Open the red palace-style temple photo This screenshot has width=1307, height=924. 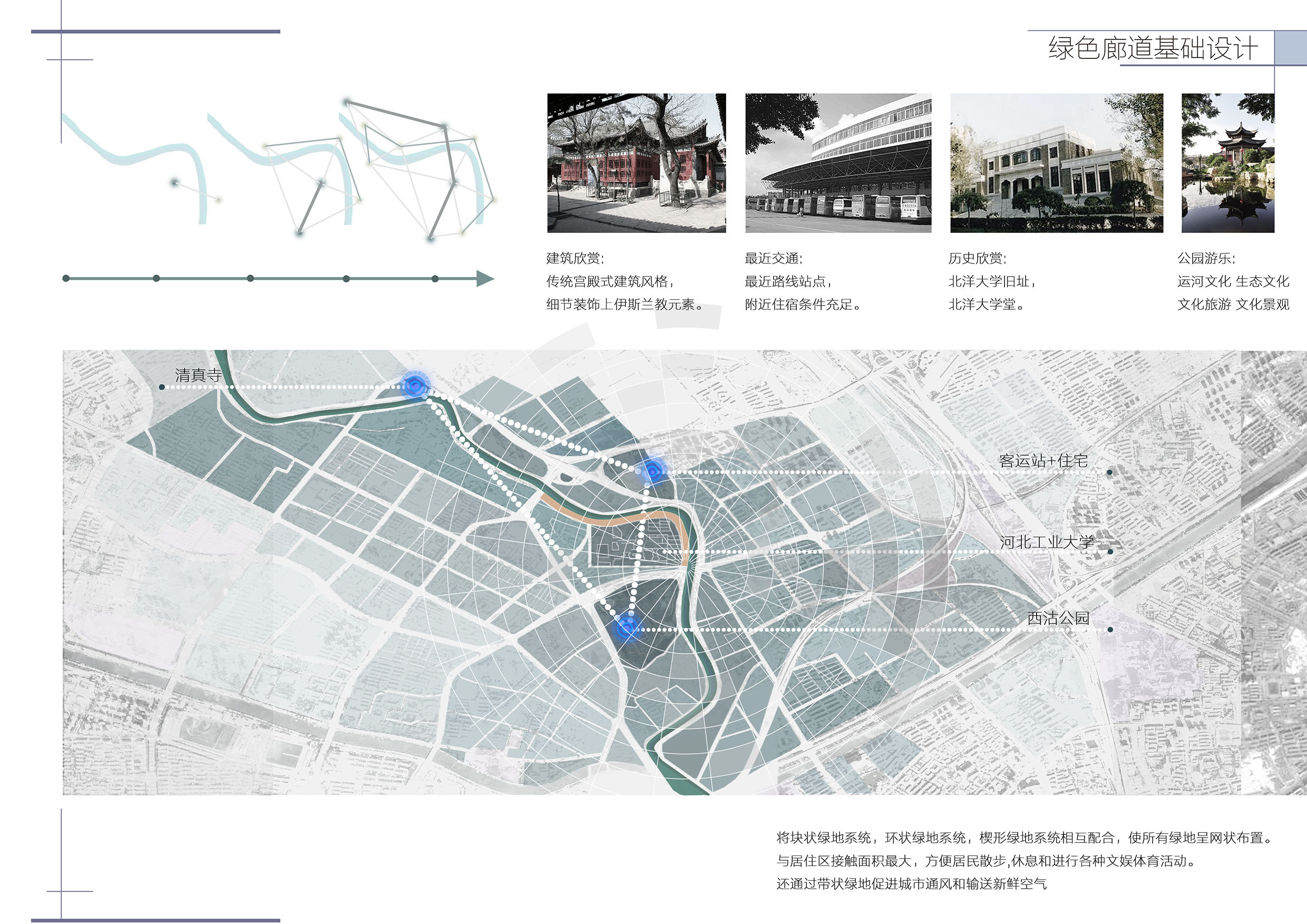[x=637, y=163]
